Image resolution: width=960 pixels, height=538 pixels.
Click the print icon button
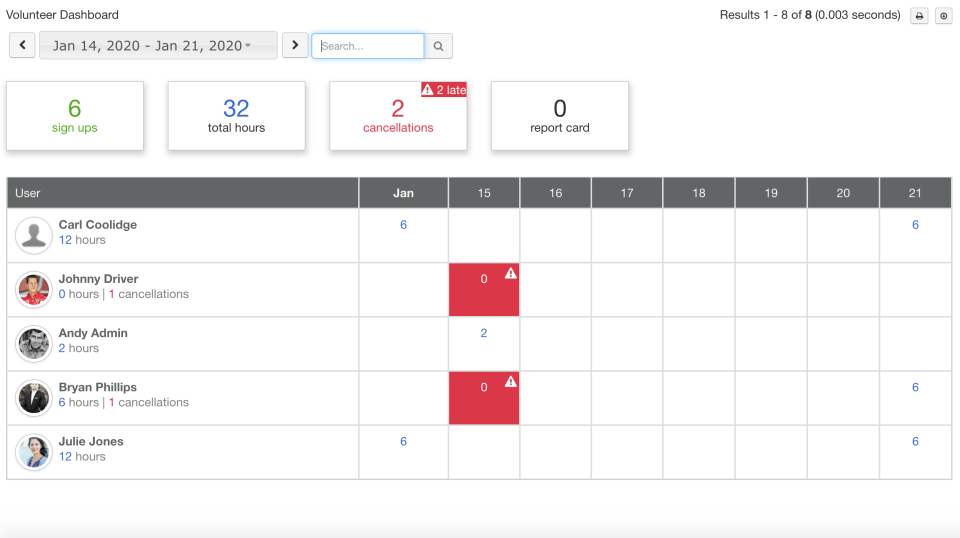(x=919, y=16)
